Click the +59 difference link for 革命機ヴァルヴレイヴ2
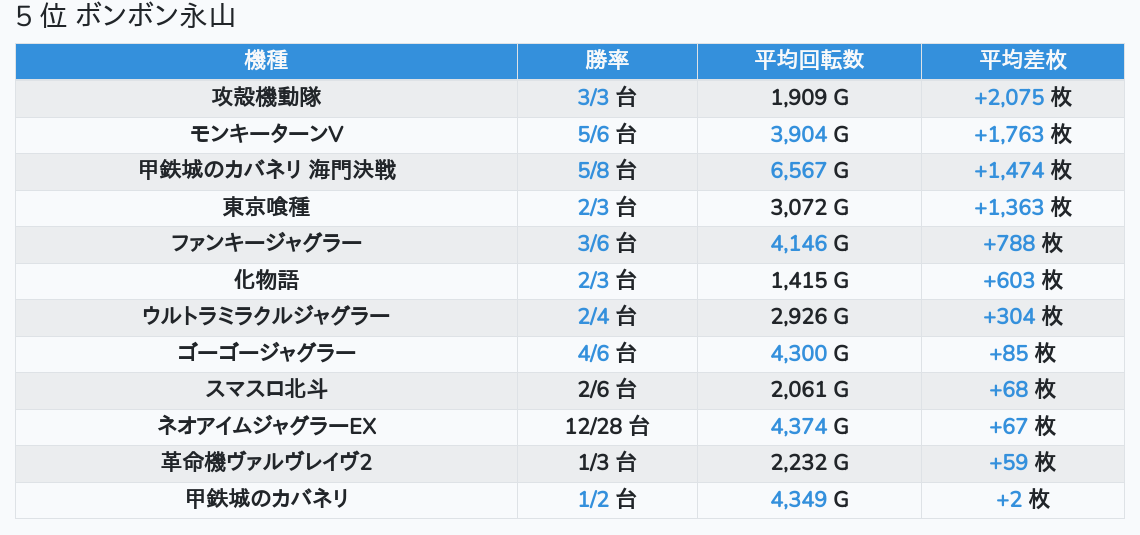Viewport: 1140px width, 535px height. click(1008, 462)
